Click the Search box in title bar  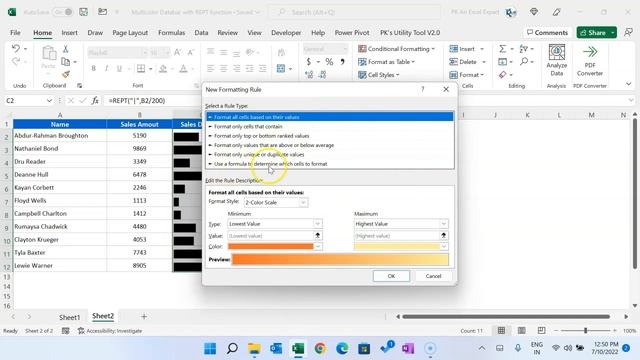(354, 12)
